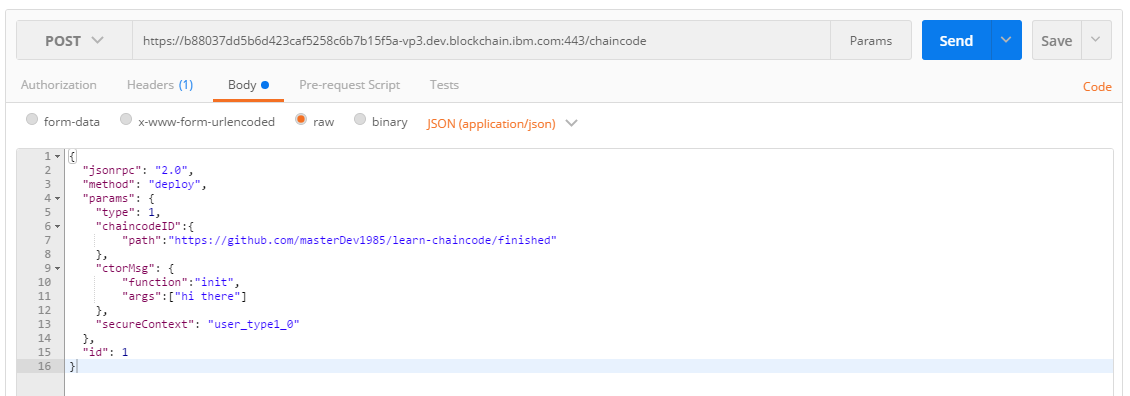The image size is (1130, 396).
Task: Open the JSON (application/json) format dropdown
Action: 502,123
